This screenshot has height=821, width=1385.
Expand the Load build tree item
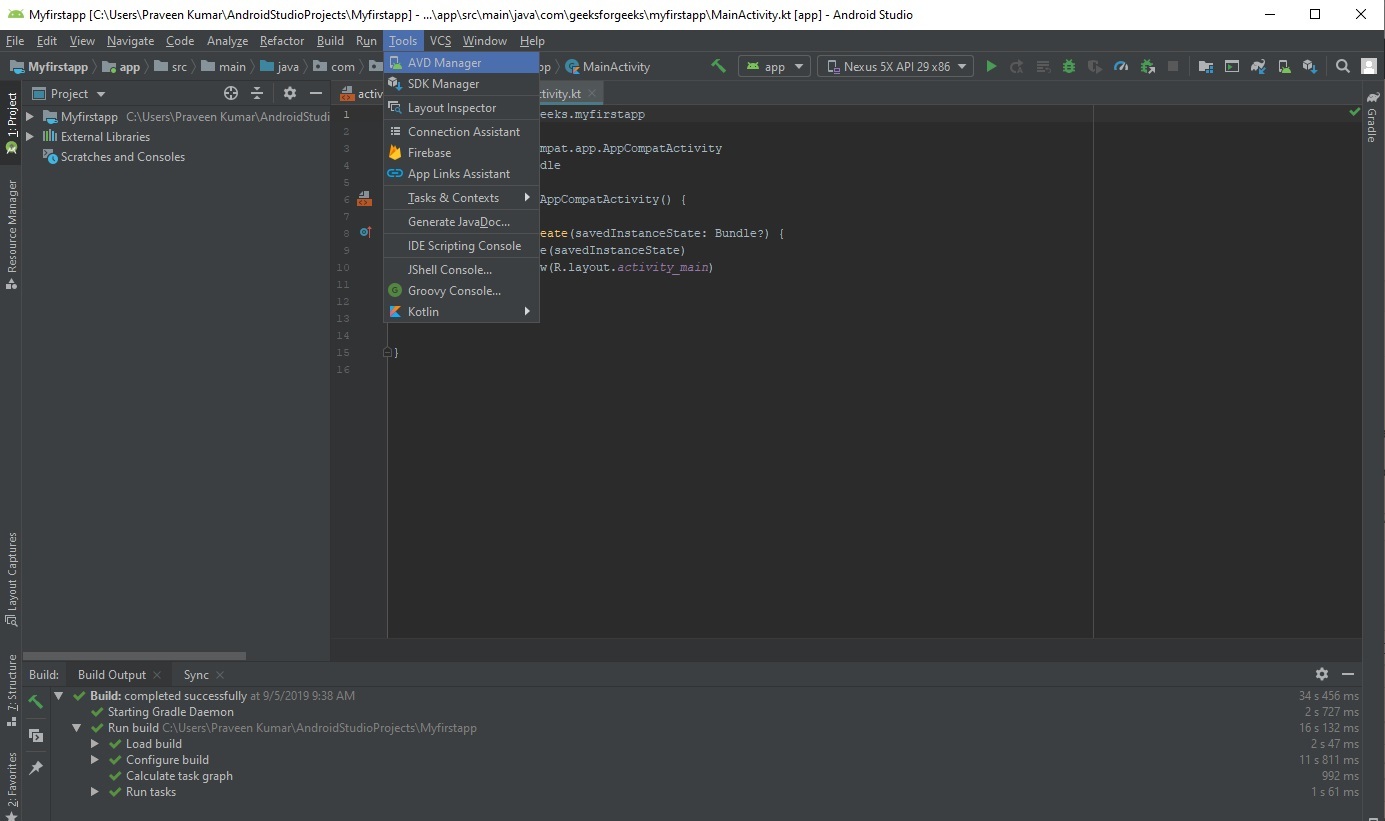pos(95,744)
